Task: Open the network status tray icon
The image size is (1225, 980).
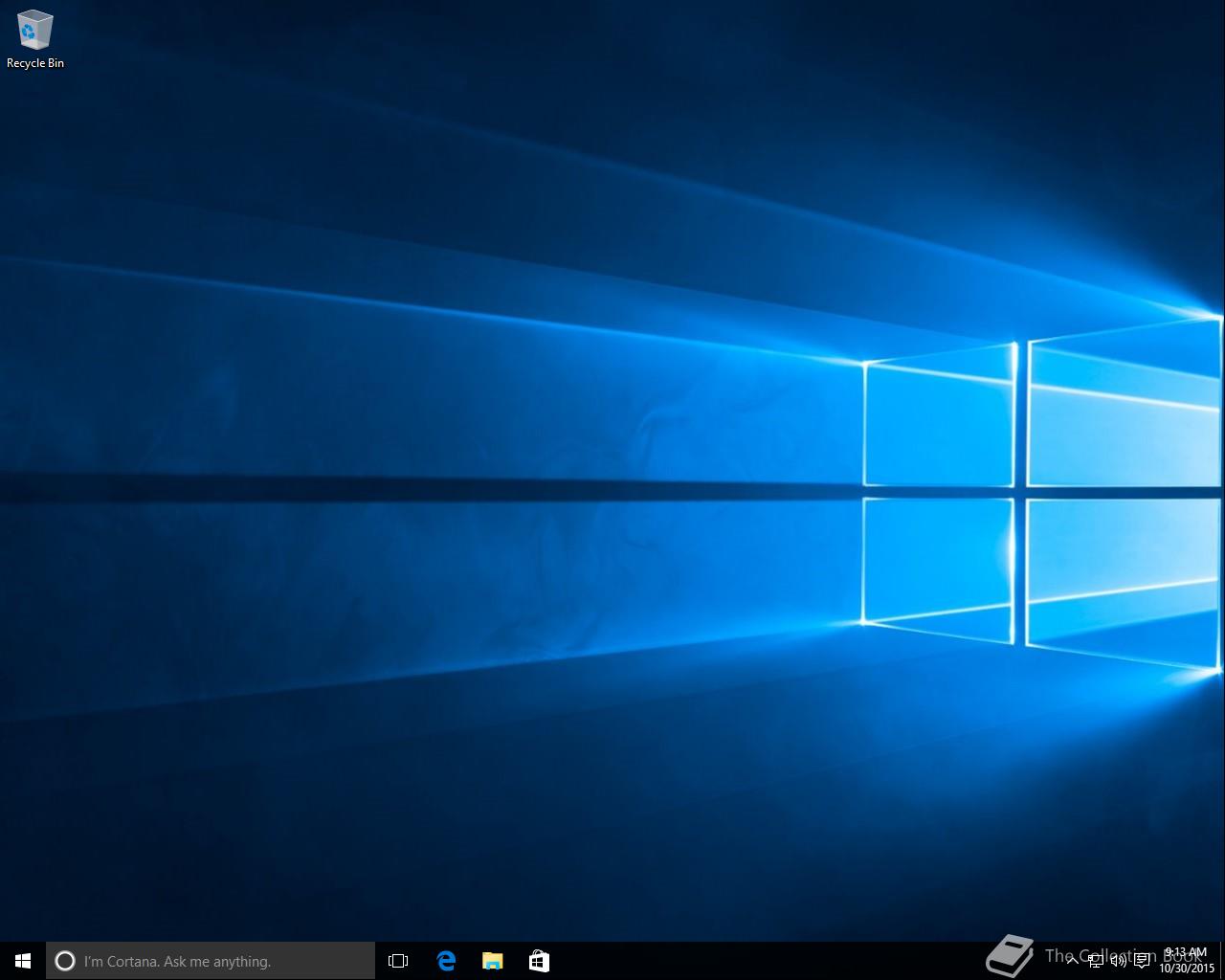Action: (x=1096, y=961)
